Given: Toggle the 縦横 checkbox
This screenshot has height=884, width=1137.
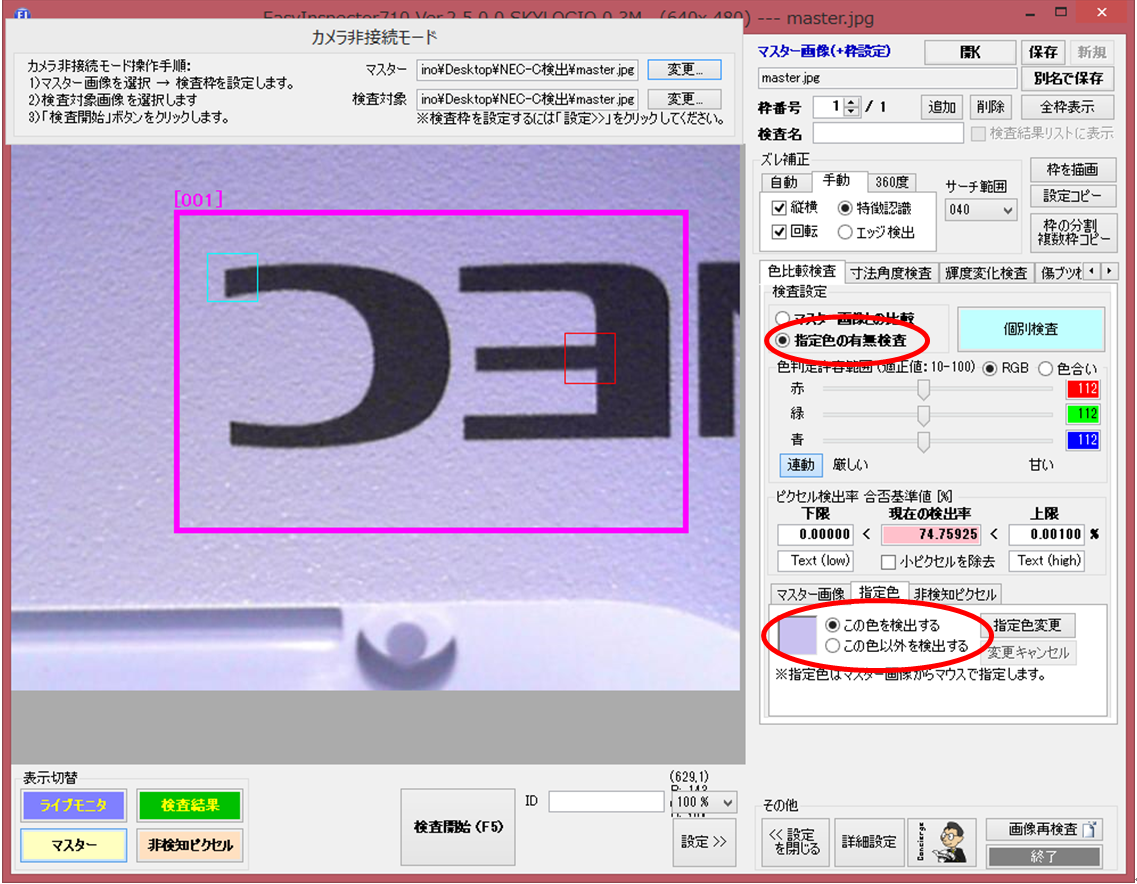Looking at the screenshot, I should [x=779, y=208].
